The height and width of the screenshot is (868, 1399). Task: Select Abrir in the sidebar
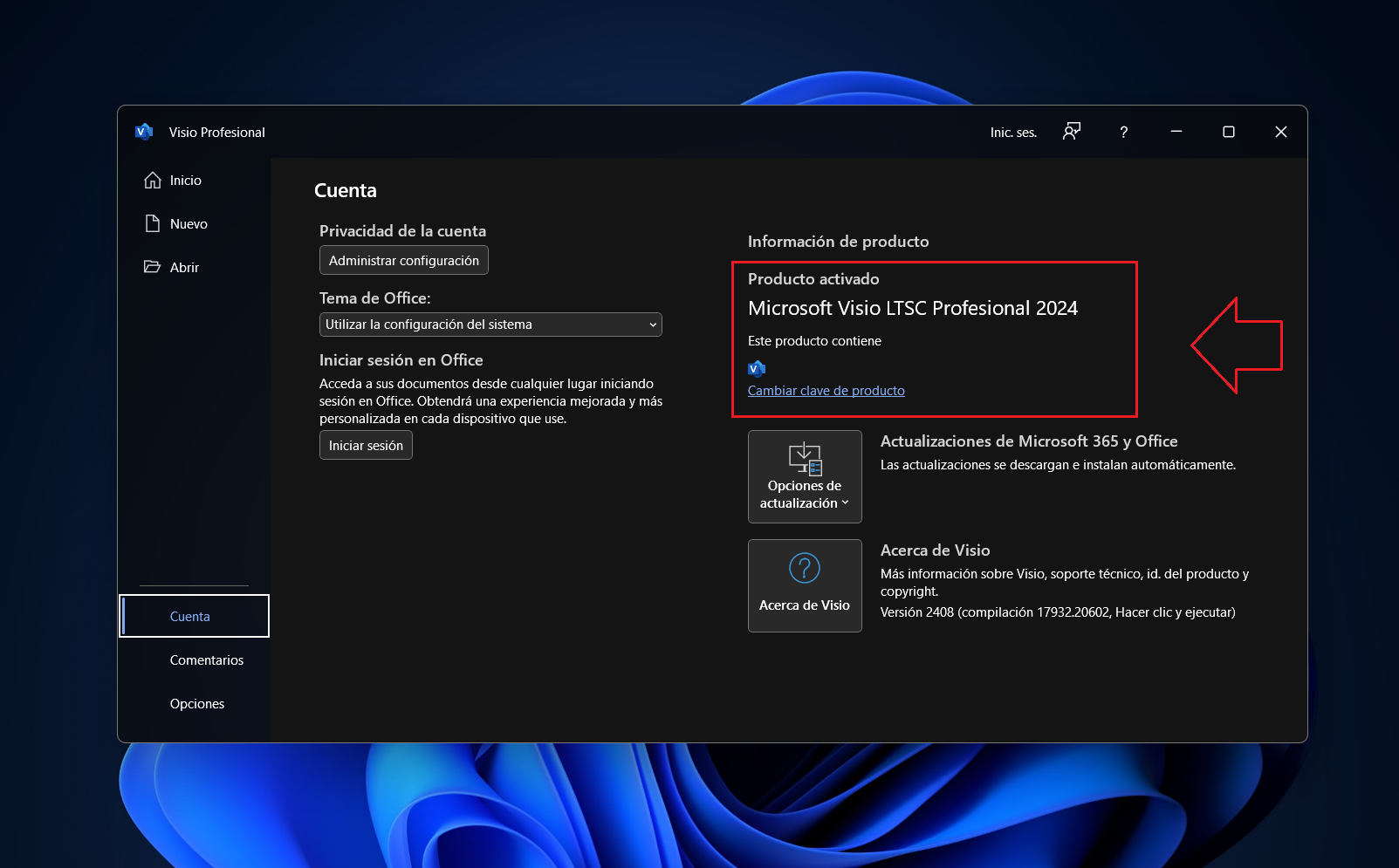coord(194,267)
